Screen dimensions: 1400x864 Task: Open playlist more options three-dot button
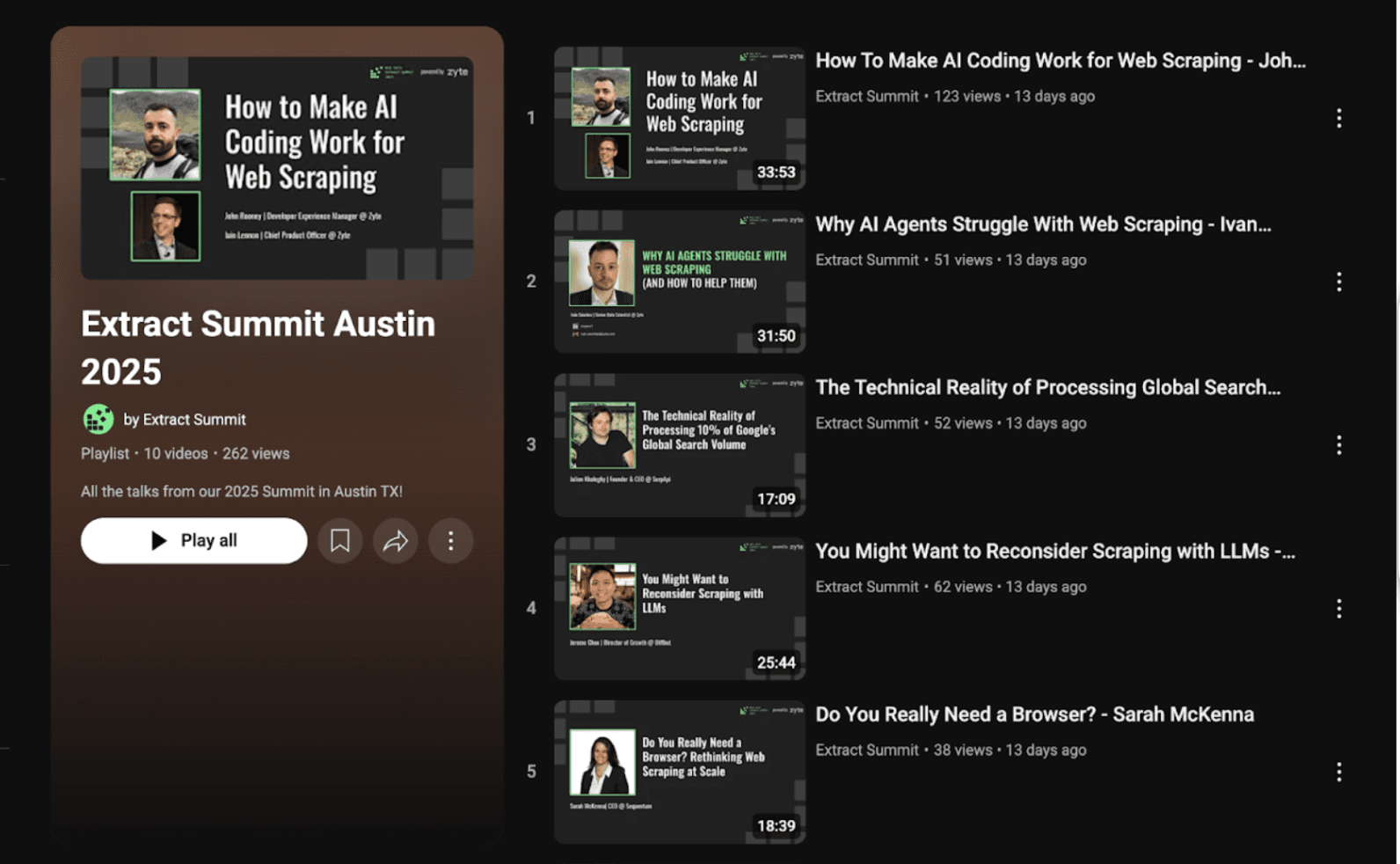(450, 540)
